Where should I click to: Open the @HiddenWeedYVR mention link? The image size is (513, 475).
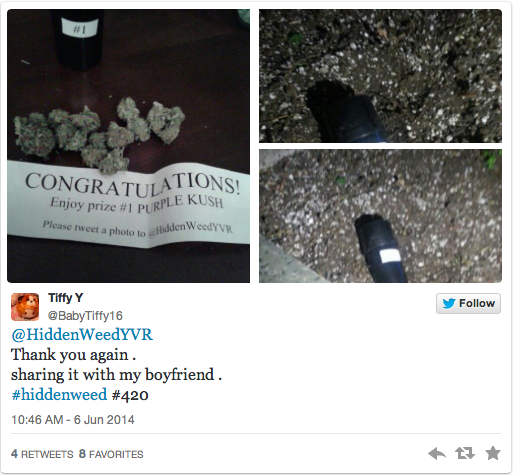[82, 335]
